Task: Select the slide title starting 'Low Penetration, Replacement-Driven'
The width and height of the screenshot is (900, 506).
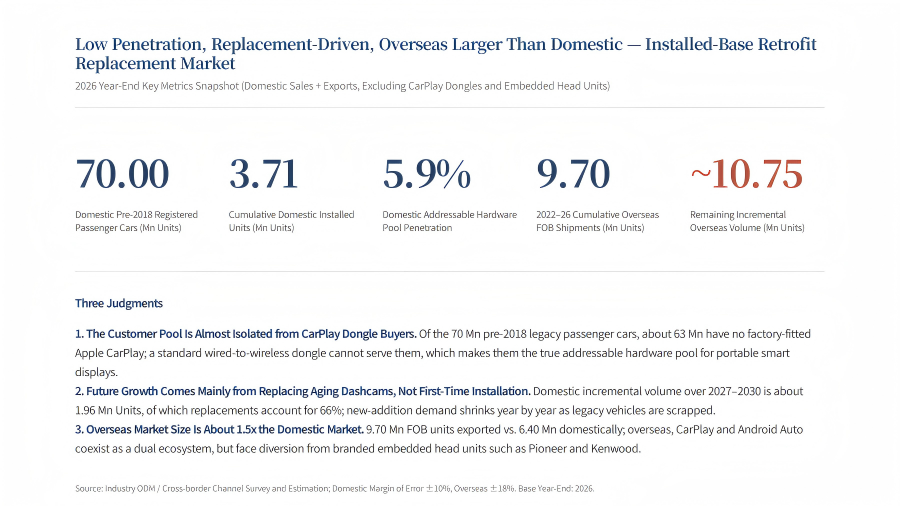Action: pyautogui.click(x=445, y=53)
